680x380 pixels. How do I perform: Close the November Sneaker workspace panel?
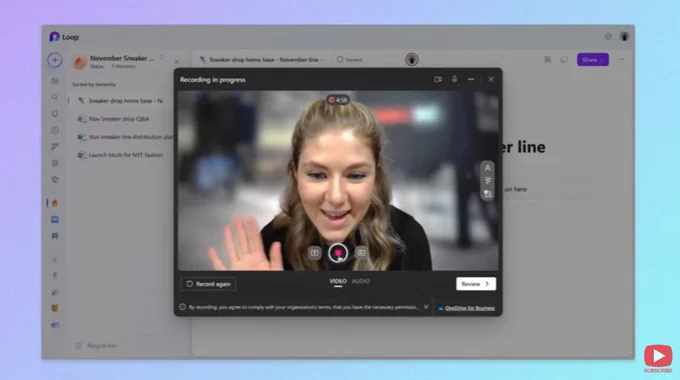coord(177,62)
